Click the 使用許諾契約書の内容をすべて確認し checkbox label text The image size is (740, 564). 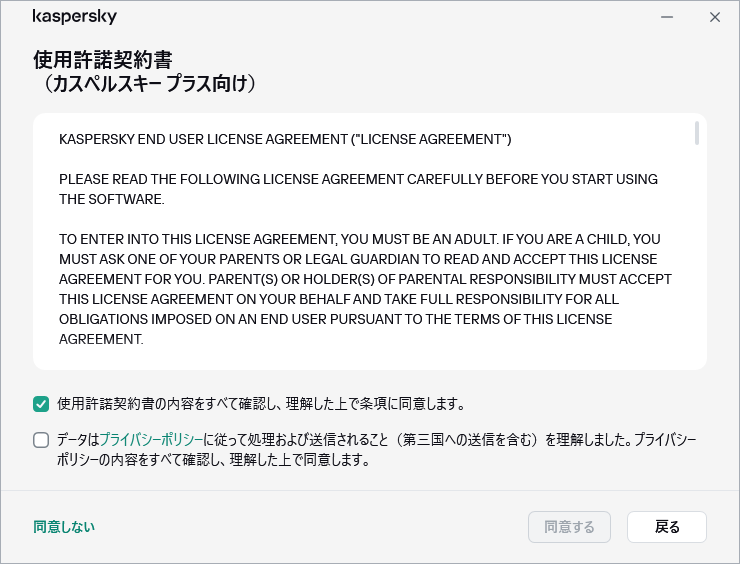click(261, 404)
